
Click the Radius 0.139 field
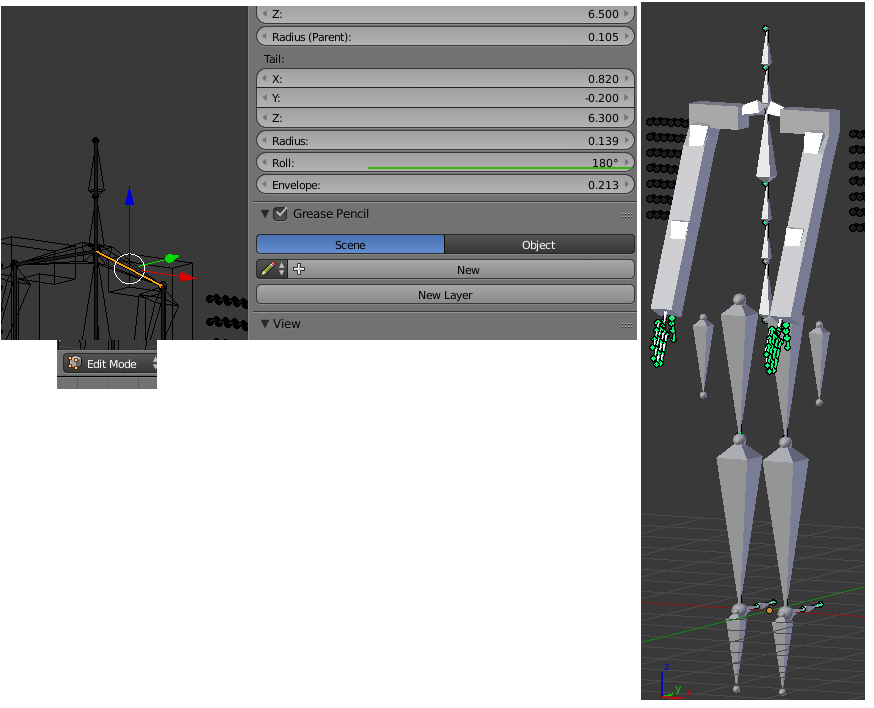click(x=445, y=140)
